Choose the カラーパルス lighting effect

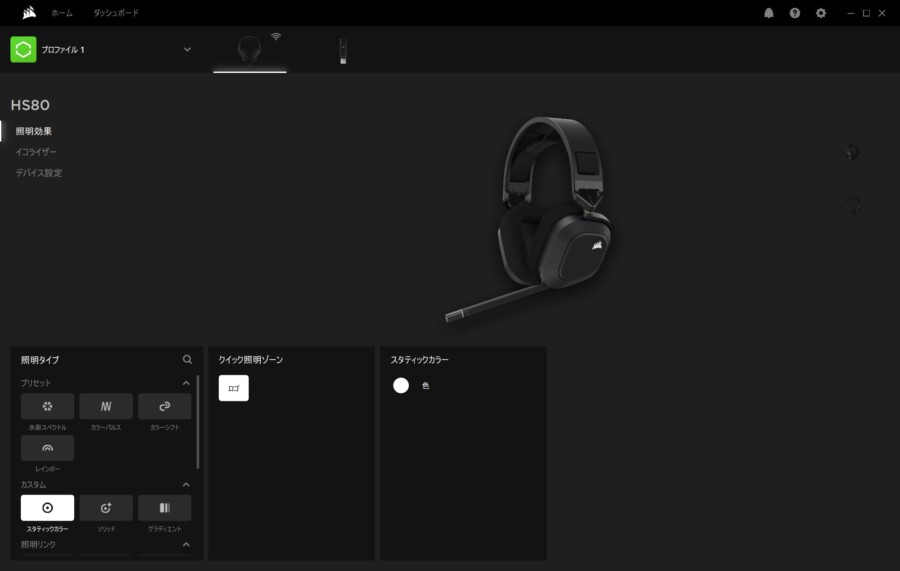106,406
